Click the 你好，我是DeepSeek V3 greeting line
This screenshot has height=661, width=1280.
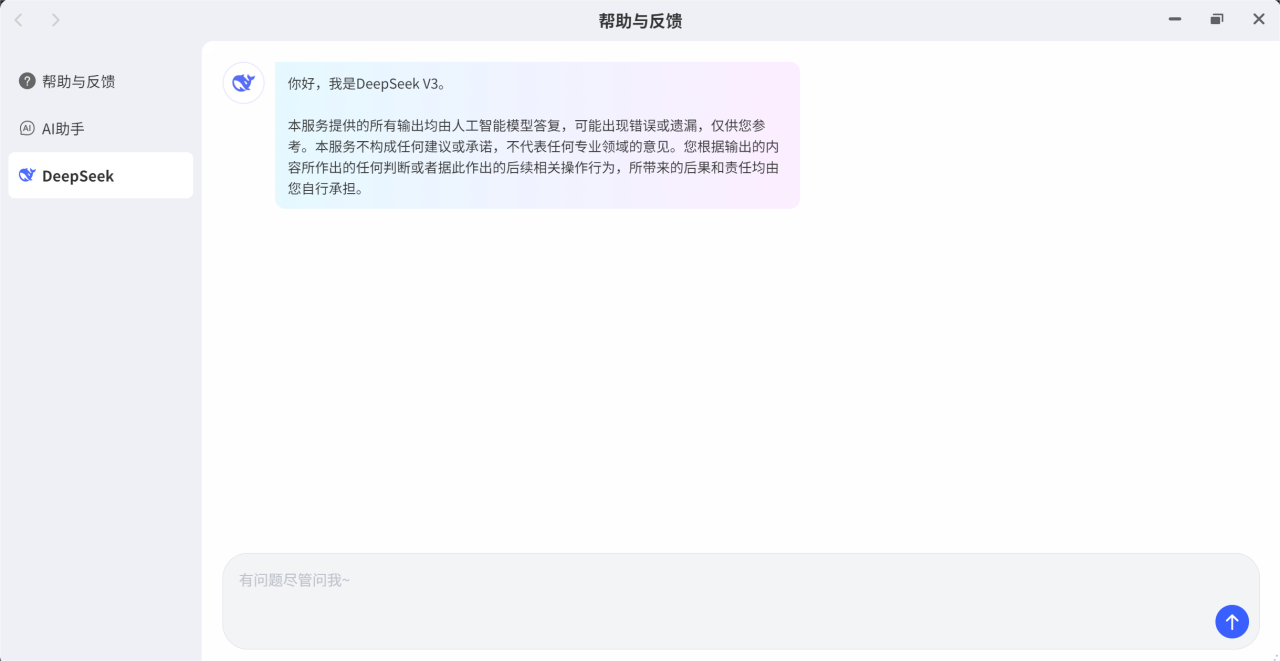pyautogui.click(x=366, y=84)
